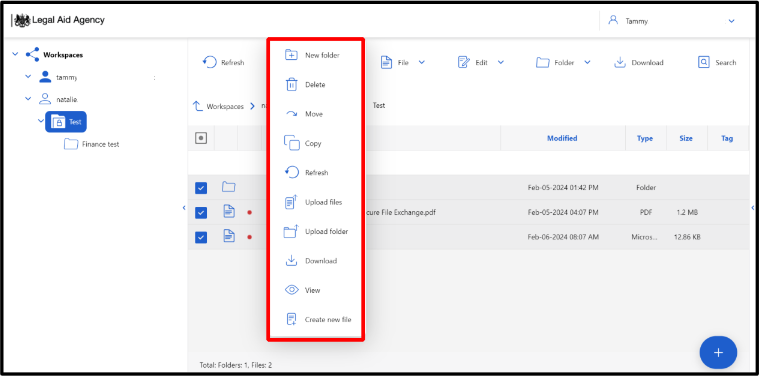760x377 pixels.
Task: Click the Delete trash icon
Action: [291, 84]
